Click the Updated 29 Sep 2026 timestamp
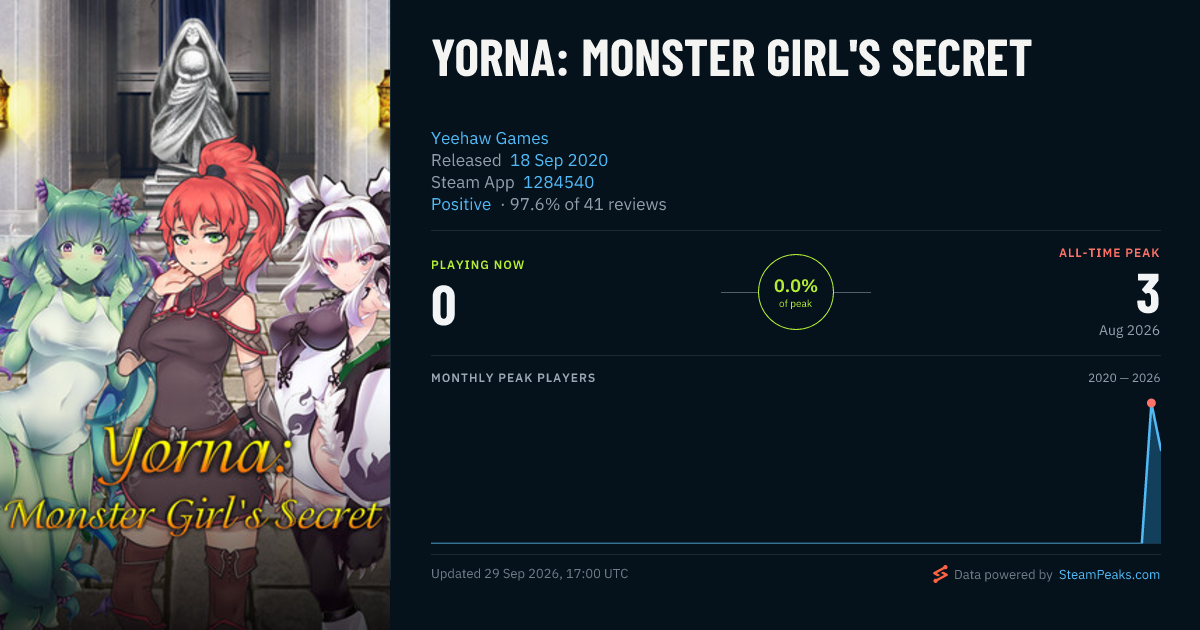1200x630 pixels. tap(530, 574)
